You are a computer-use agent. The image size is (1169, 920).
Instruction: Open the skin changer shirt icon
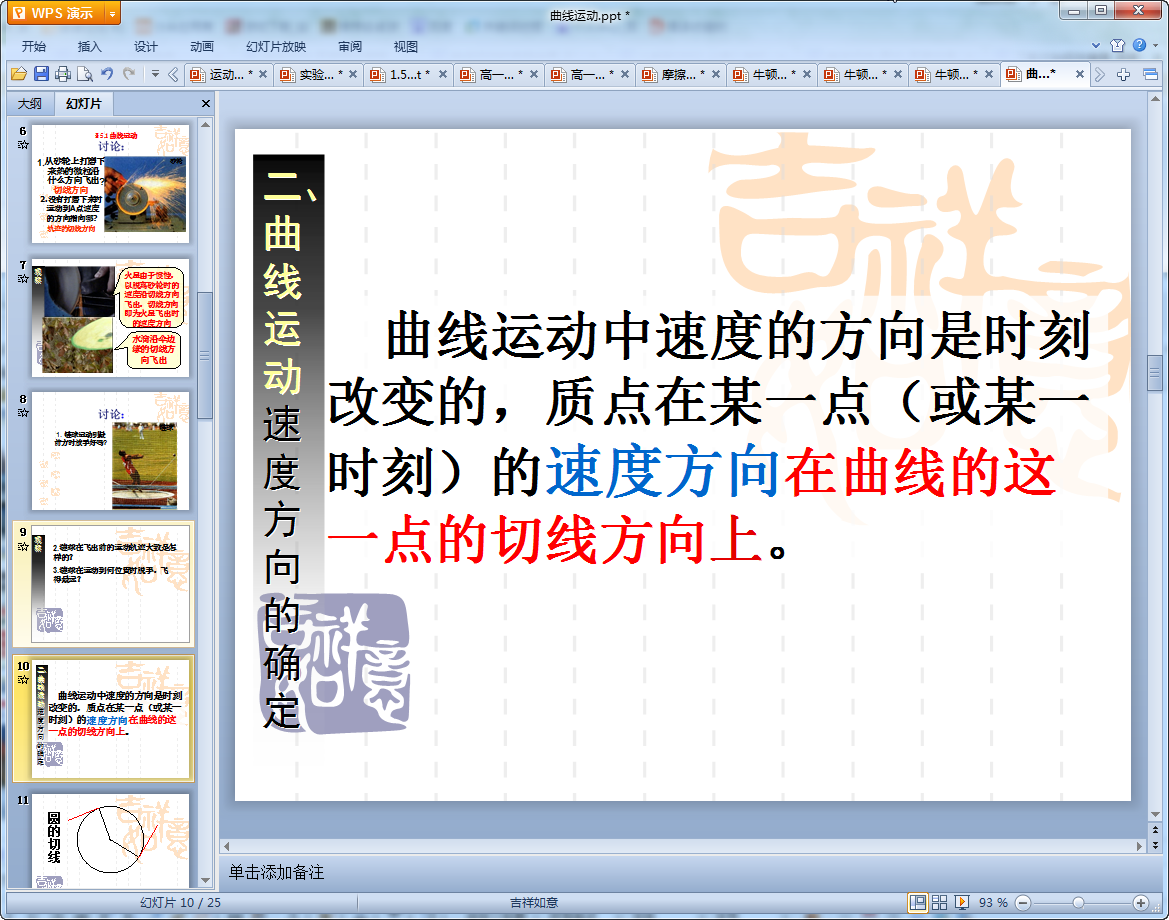(x=1118, y=45)
